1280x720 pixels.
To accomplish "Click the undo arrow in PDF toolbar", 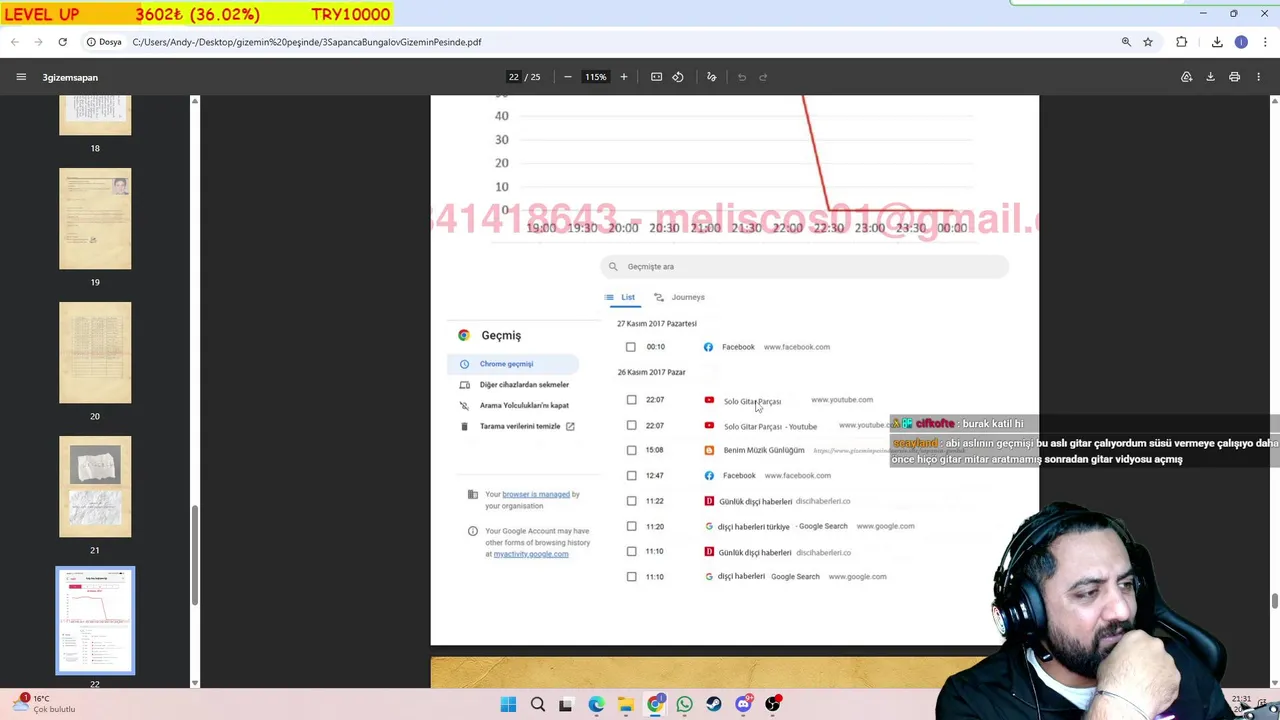I will [x=742, y=77].
